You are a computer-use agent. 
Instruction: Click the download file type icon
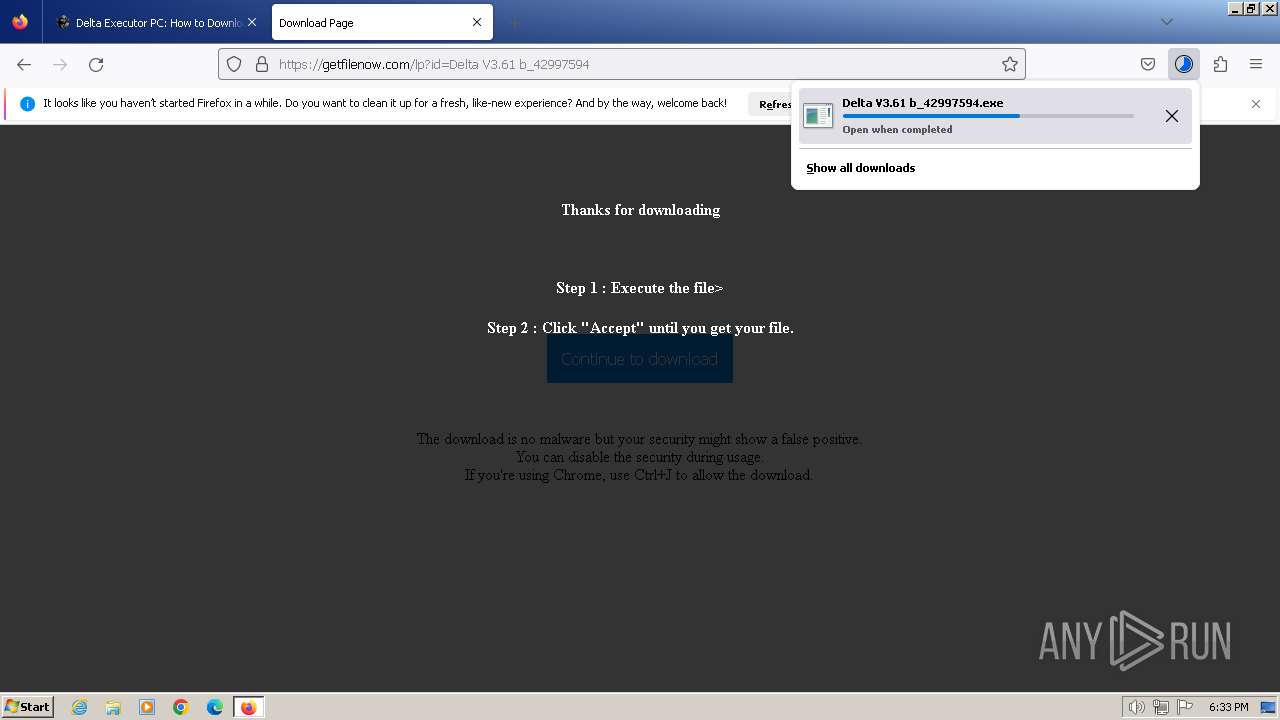point(818,116)
